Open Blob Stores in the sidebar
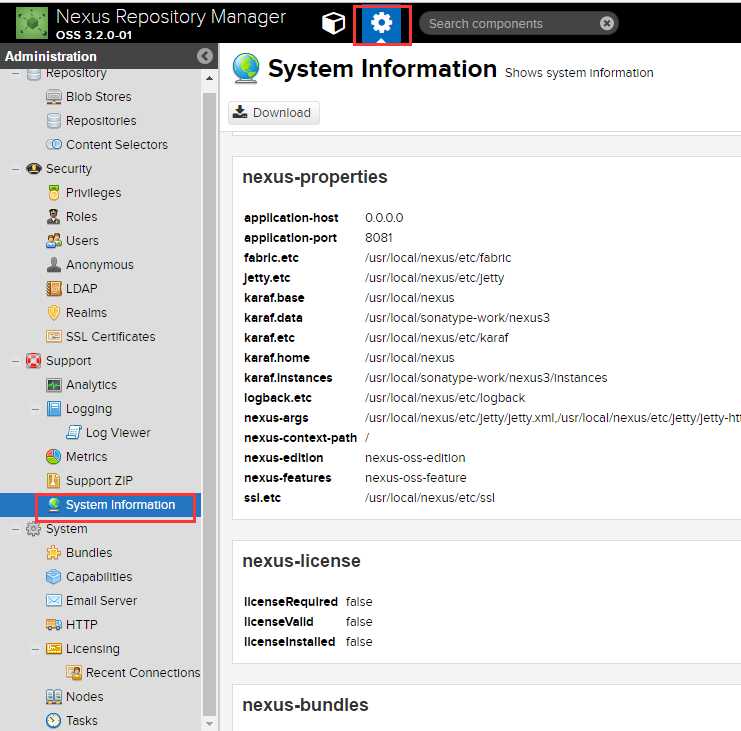 [98, 97]
